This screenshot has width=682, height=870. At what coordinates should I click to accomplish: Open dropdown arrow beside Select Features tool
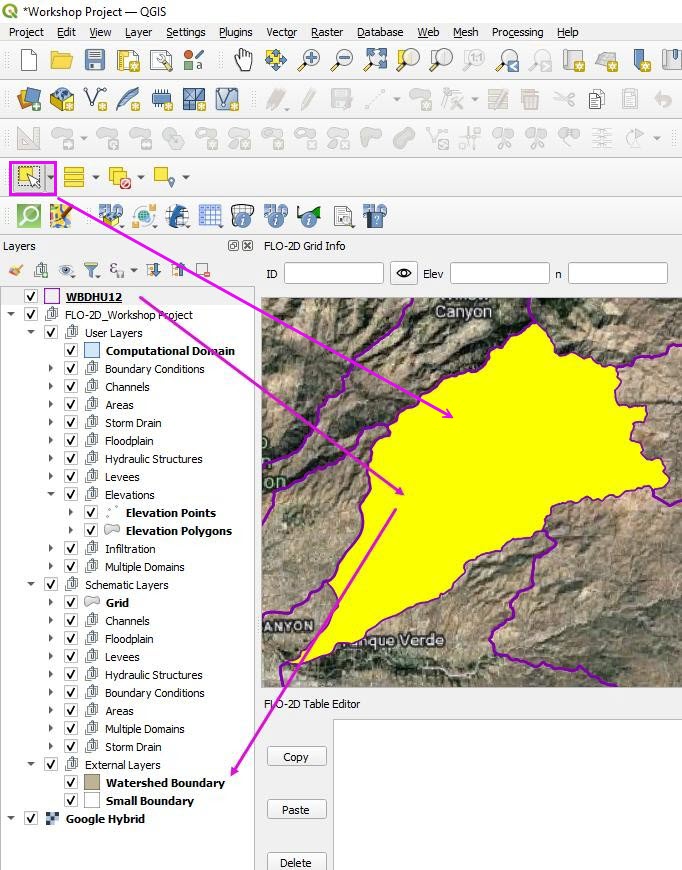(51, 178)
